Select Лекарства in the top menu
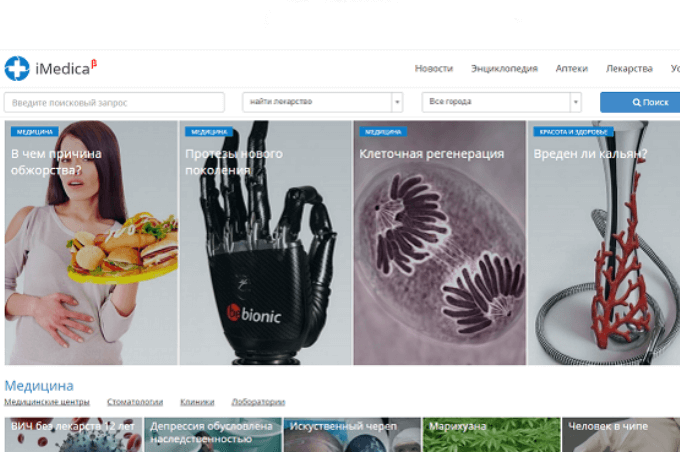 coord(629,69)
